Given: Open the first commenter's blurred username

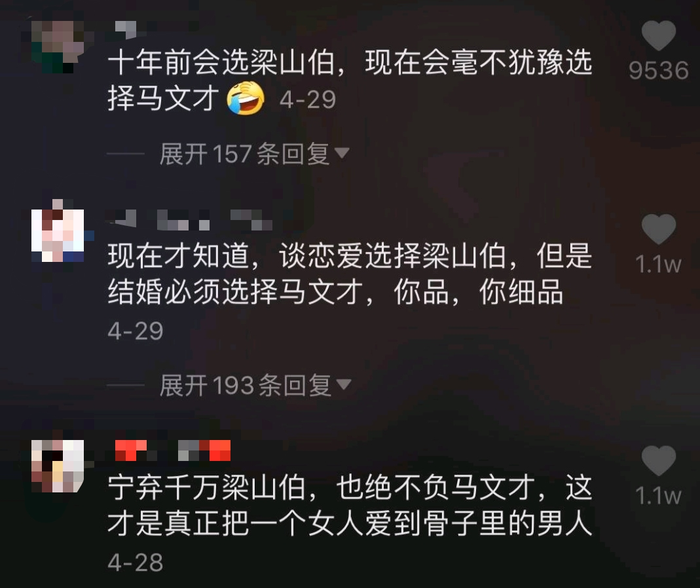Looking at the screenshot, I should tap(126, 29).
